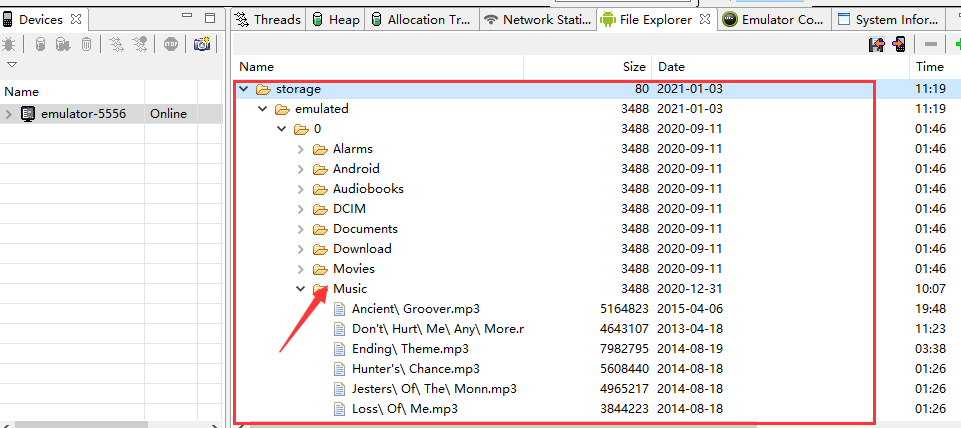Click the Cause GC trash can icon
Image resolution: width=961 pixels, height=428 pixels.
(87, 44)
